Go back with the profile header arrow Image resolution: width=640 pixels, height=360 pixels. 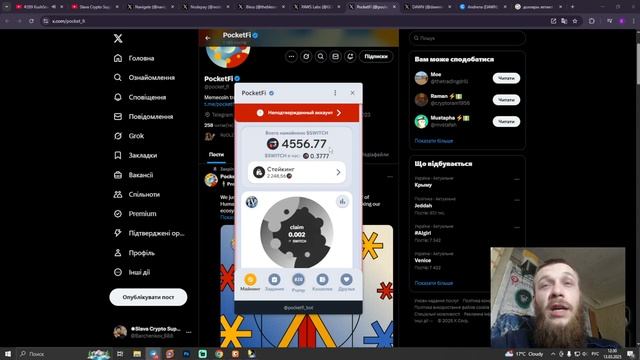click(208, 38)
